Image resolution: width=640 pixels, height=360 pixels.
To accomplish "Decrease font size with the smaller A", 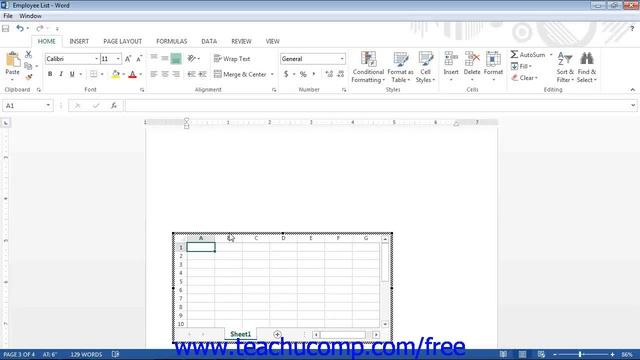I will 139,59.
